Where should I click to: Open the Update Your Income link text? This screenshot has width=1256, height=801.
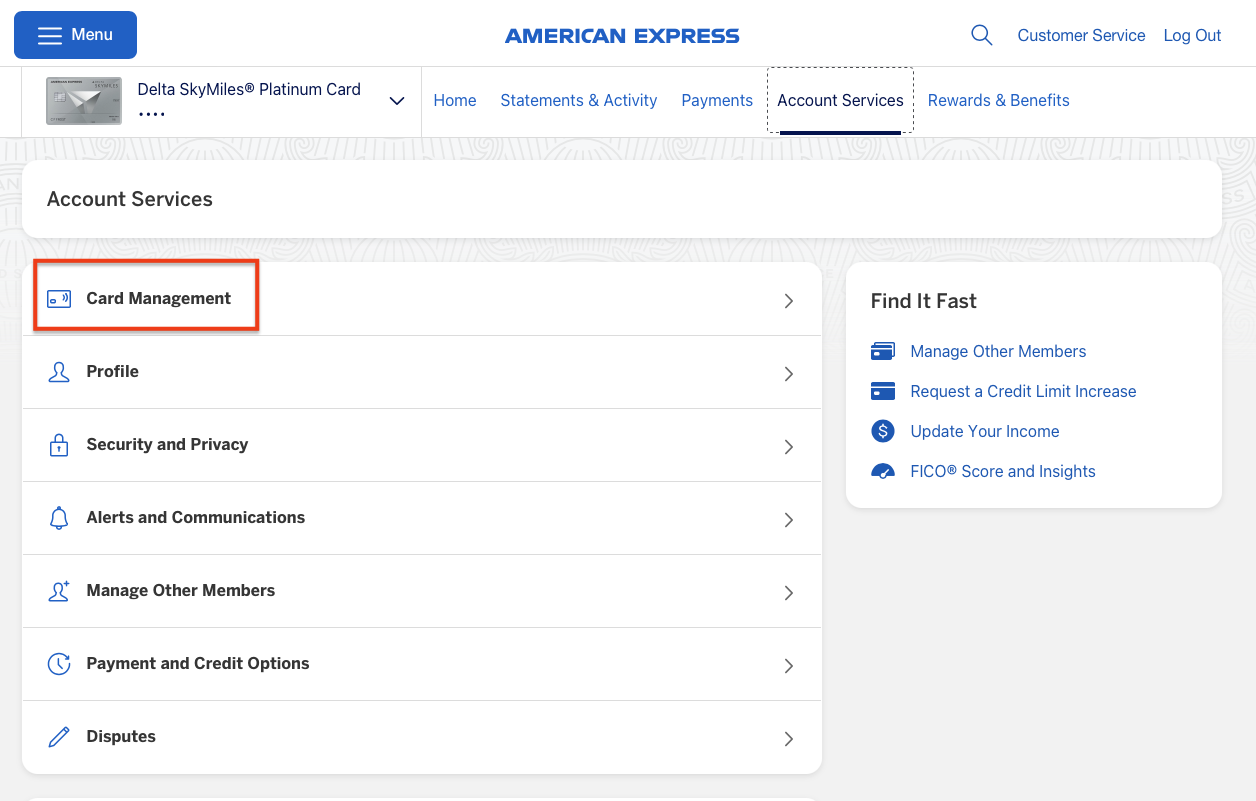click(985, 431)
